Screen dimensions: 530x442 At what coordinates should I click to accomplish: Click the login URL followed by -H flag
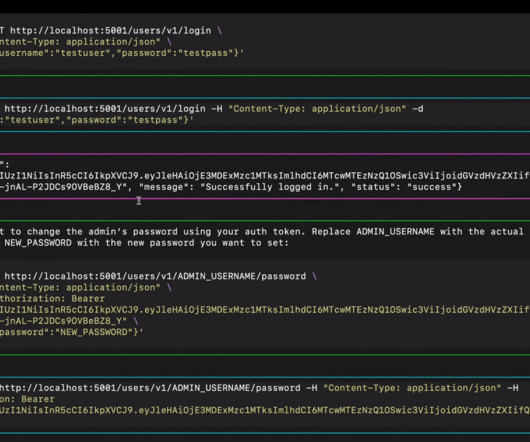coord(105,109)
